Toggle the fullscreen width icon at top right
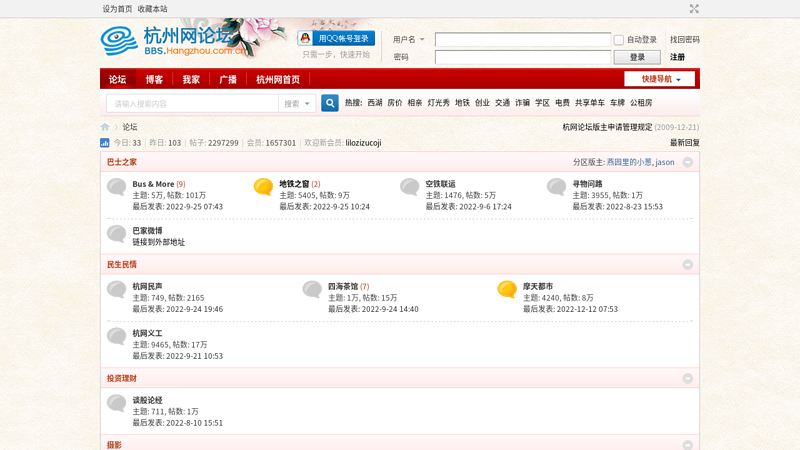This screenshot has width=800, height=450. [694, 9]
